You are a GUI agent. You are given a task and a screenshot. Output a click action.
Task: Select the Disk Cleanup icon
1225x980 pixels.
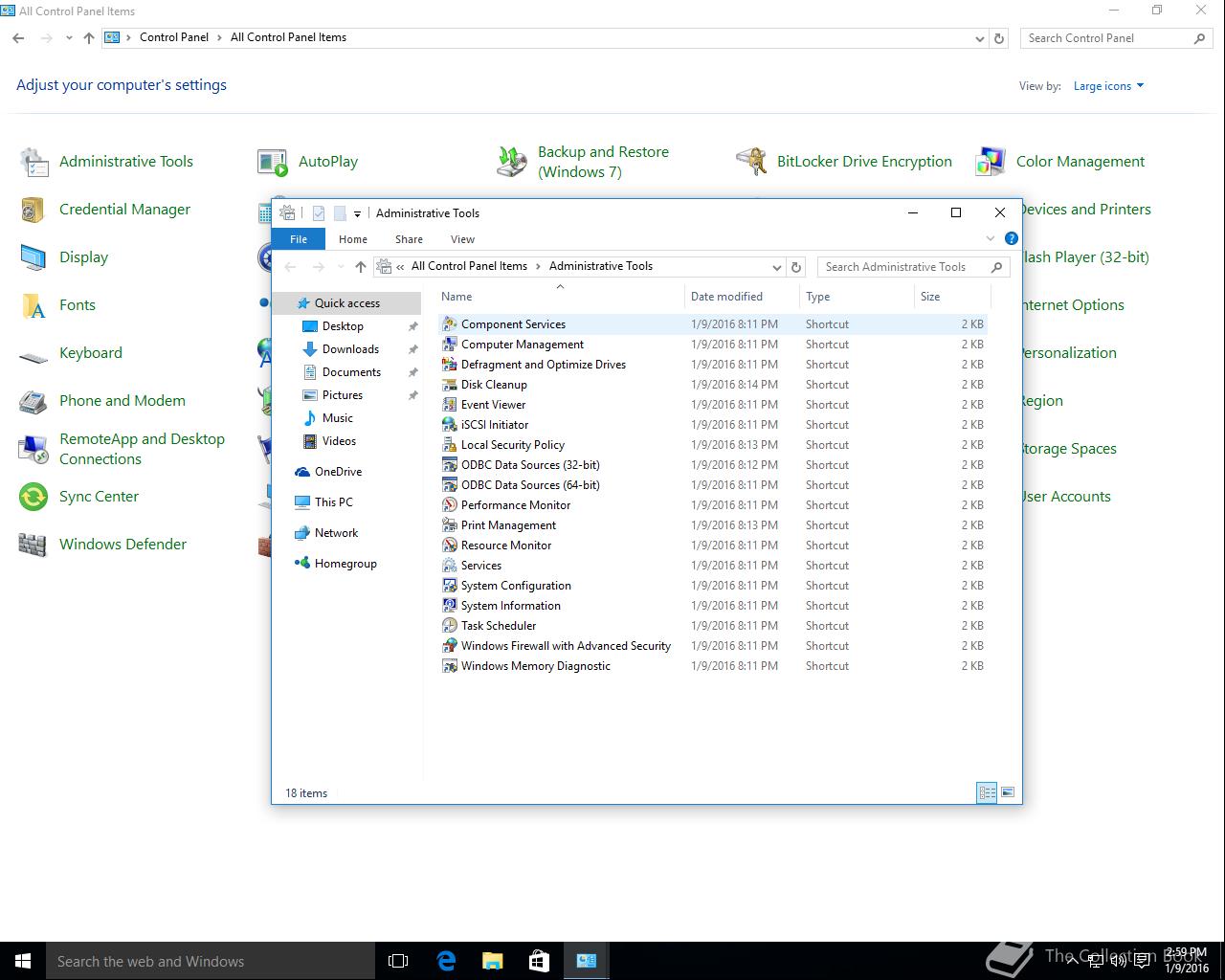(x=449, y=385)
